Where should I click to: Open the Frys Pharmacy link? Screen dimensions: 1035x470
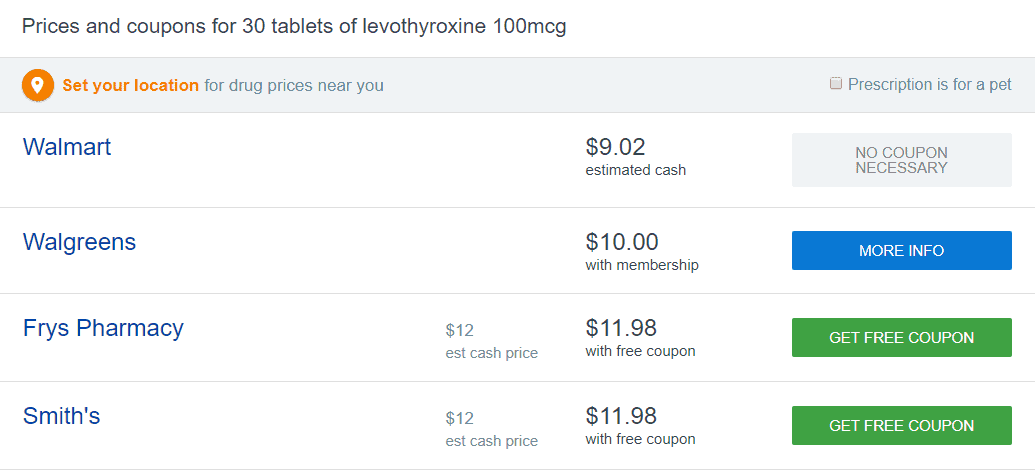coord(103,328)
